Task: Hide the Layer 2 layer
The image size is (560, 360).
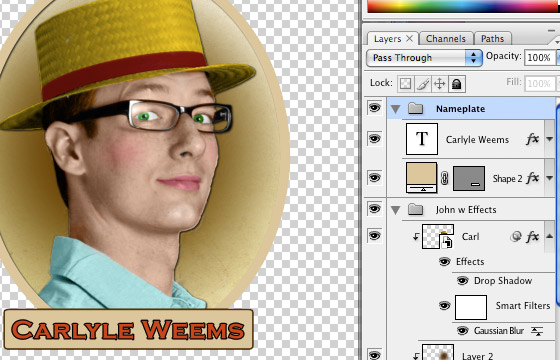Action: (x=374, y=355)
